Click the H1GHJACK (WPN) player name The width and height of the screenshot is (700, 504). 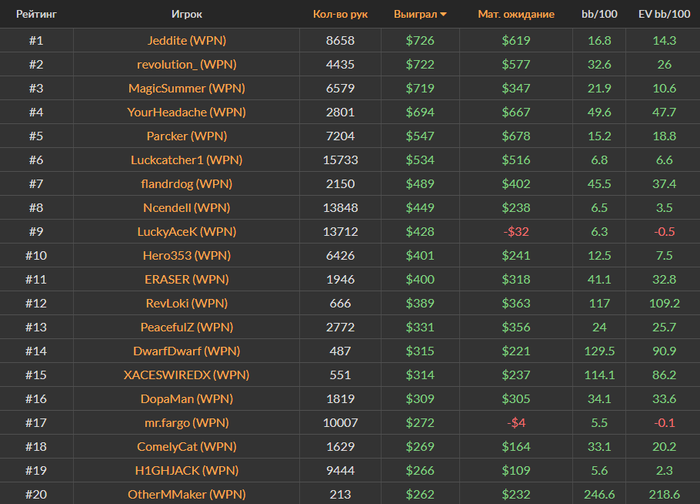coord(187,470)
